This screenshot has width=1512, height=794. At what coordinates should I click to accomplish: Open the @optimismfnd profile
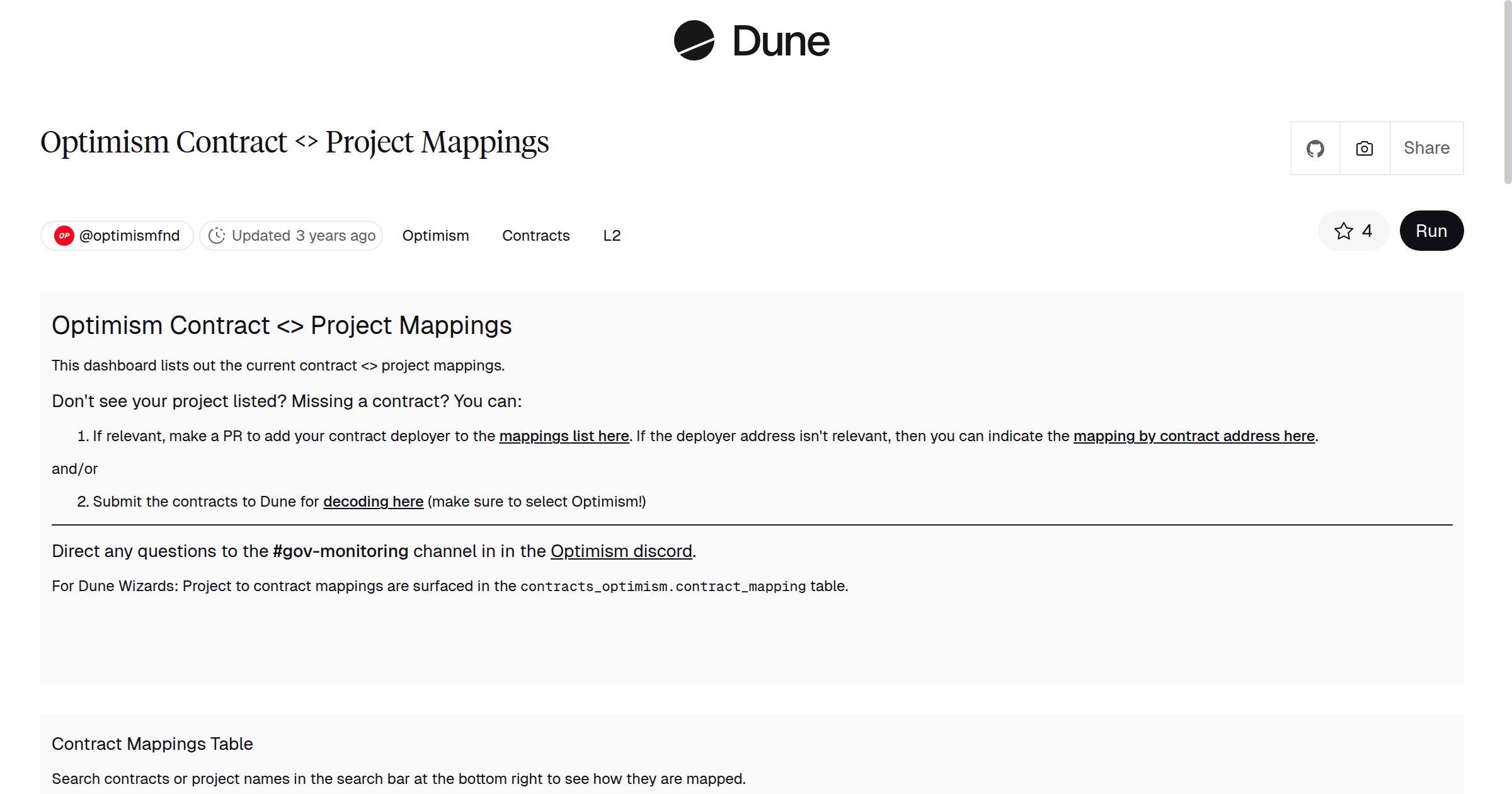129,235
